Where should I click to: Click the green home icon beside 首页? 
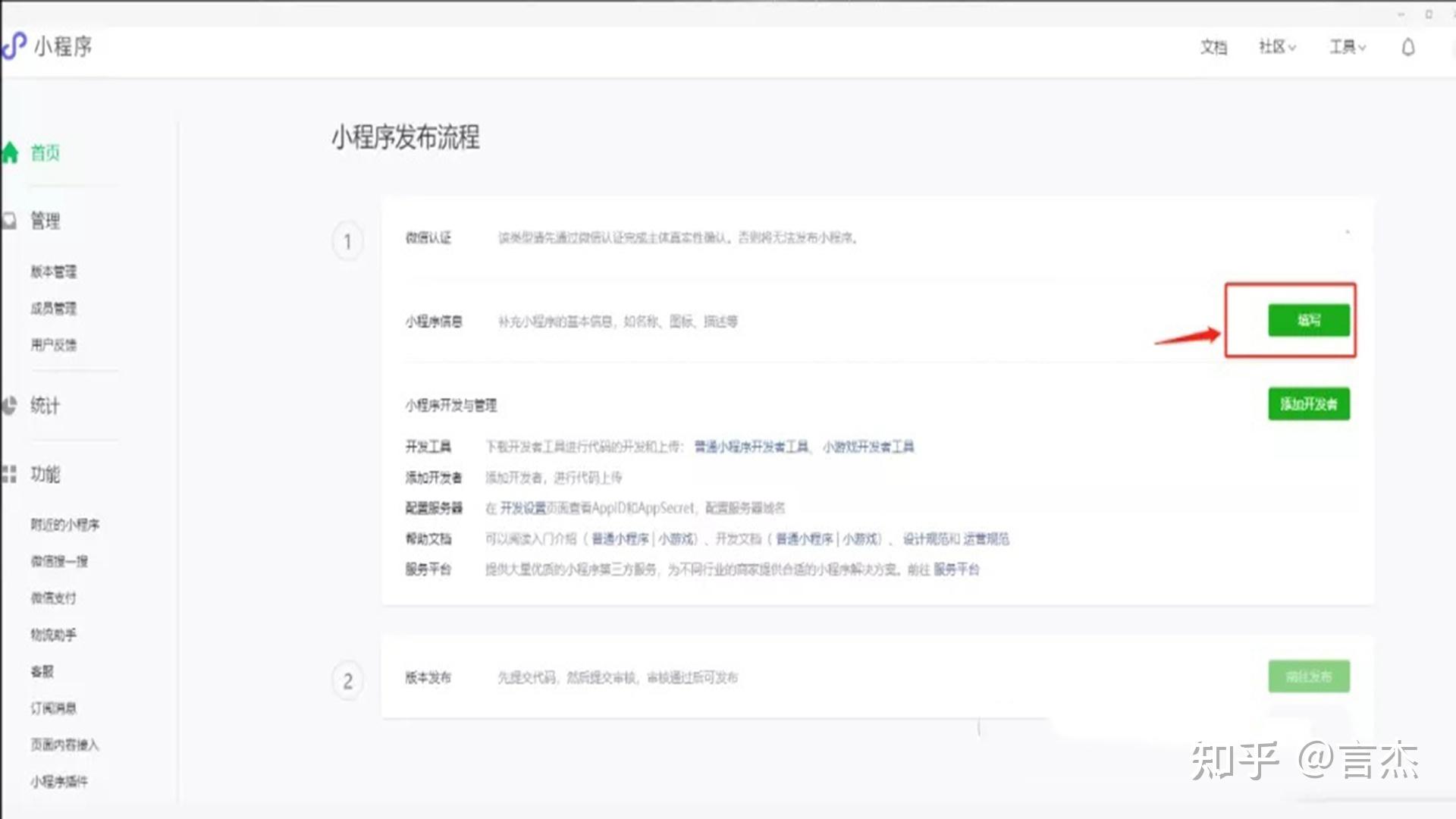(11, 152)
